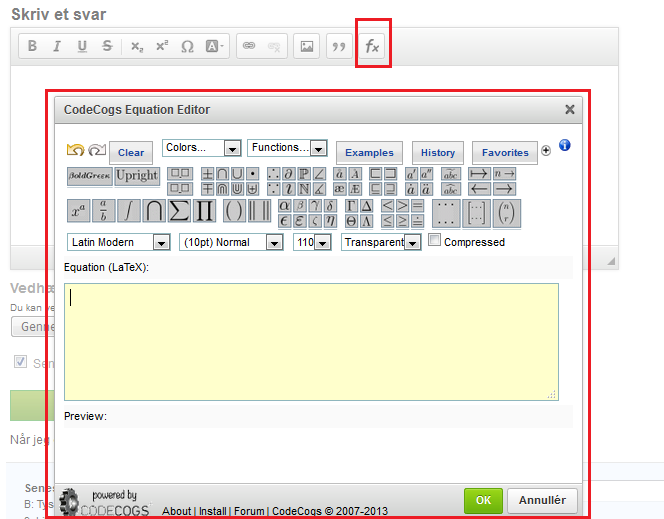Screen dimensions: 664x519
Task: Insert plus-minus operator symbol
Action: click(x=207, y=174)
